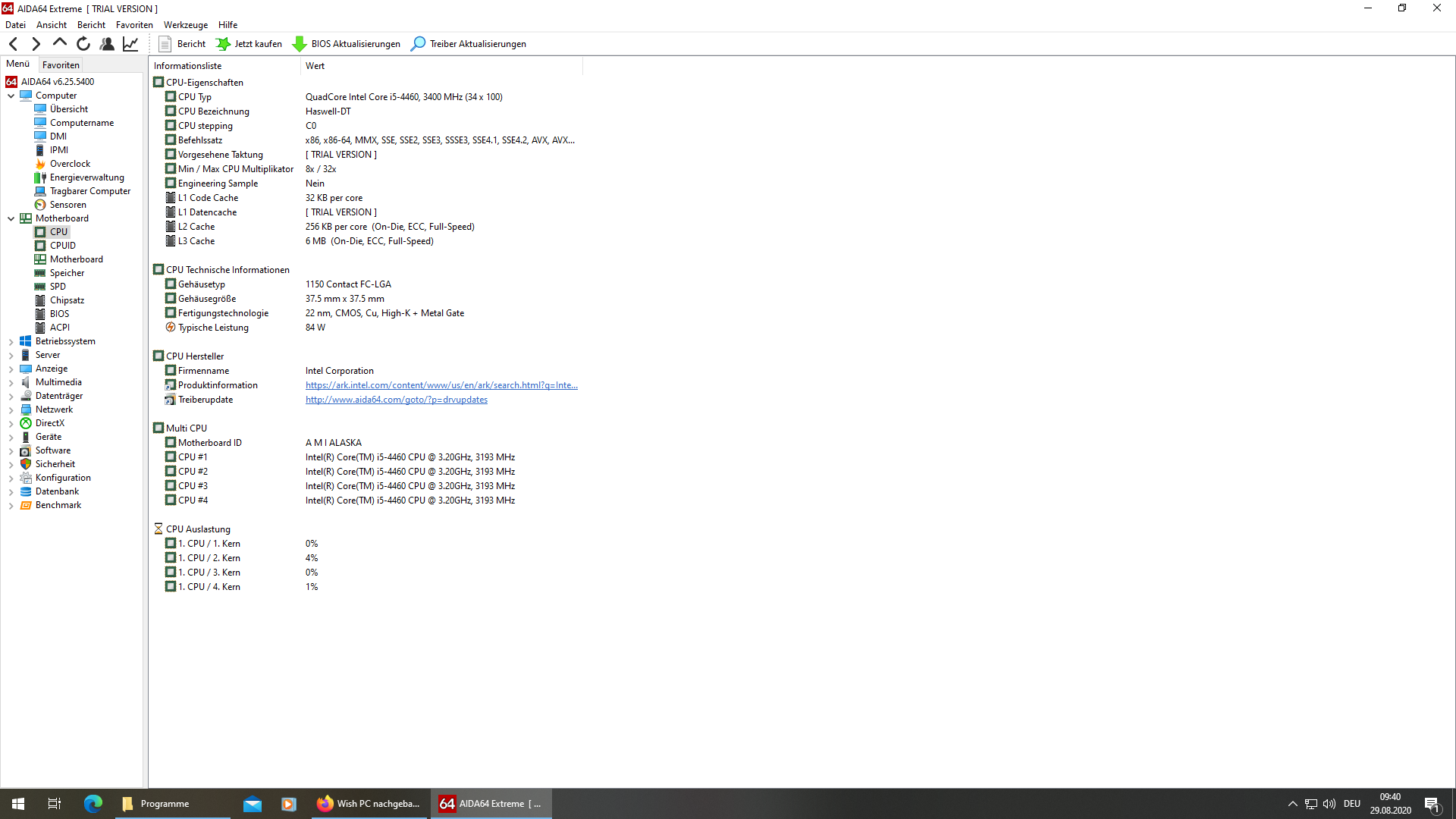
Task: Click the Forward navigation arrow
Action: pyautogui.click(x=36, y=44)
